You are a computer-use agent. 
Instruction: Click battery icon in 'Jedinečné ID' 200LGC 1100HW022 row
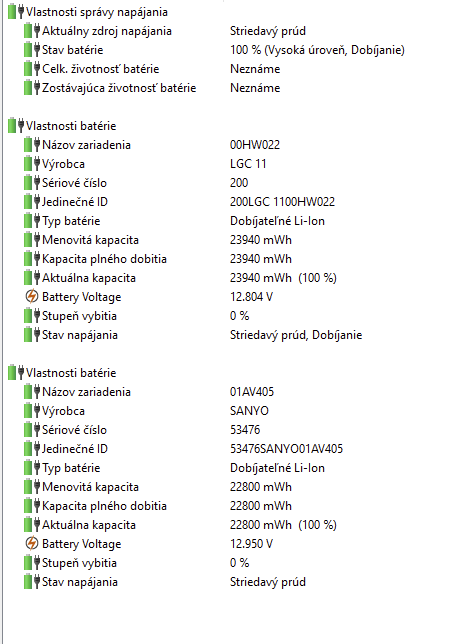tap(32, 202)
